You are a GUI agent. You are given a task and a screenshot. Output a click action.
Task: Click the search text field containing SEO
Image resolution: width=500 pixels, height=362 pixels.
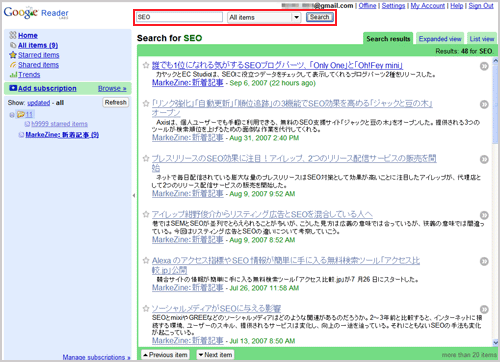point(179,17)
